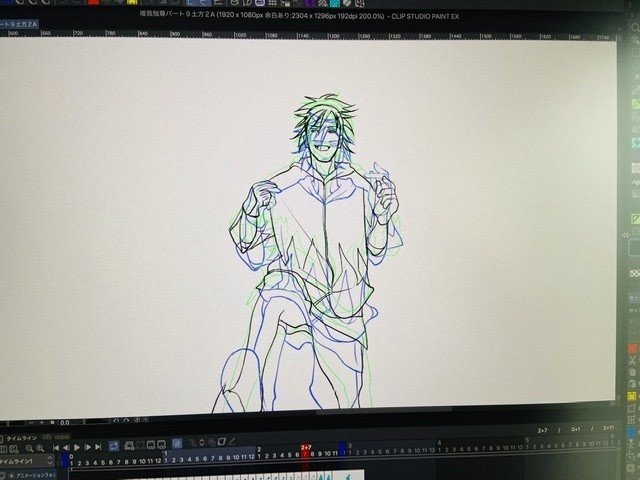Expand the アニメーションフォ folder track
Viewport: 640px width, 480px height.
(11, 476)
